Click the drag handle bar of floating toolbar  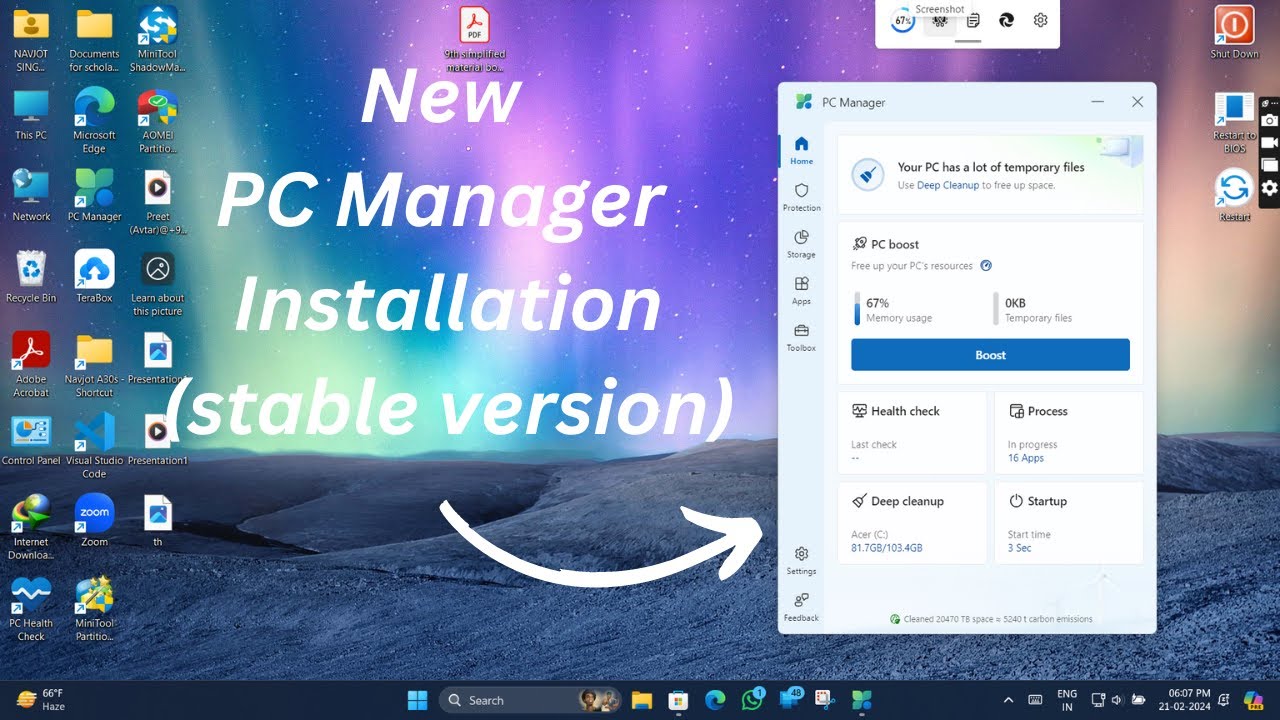pyautogui.click(x=968, y=41)
